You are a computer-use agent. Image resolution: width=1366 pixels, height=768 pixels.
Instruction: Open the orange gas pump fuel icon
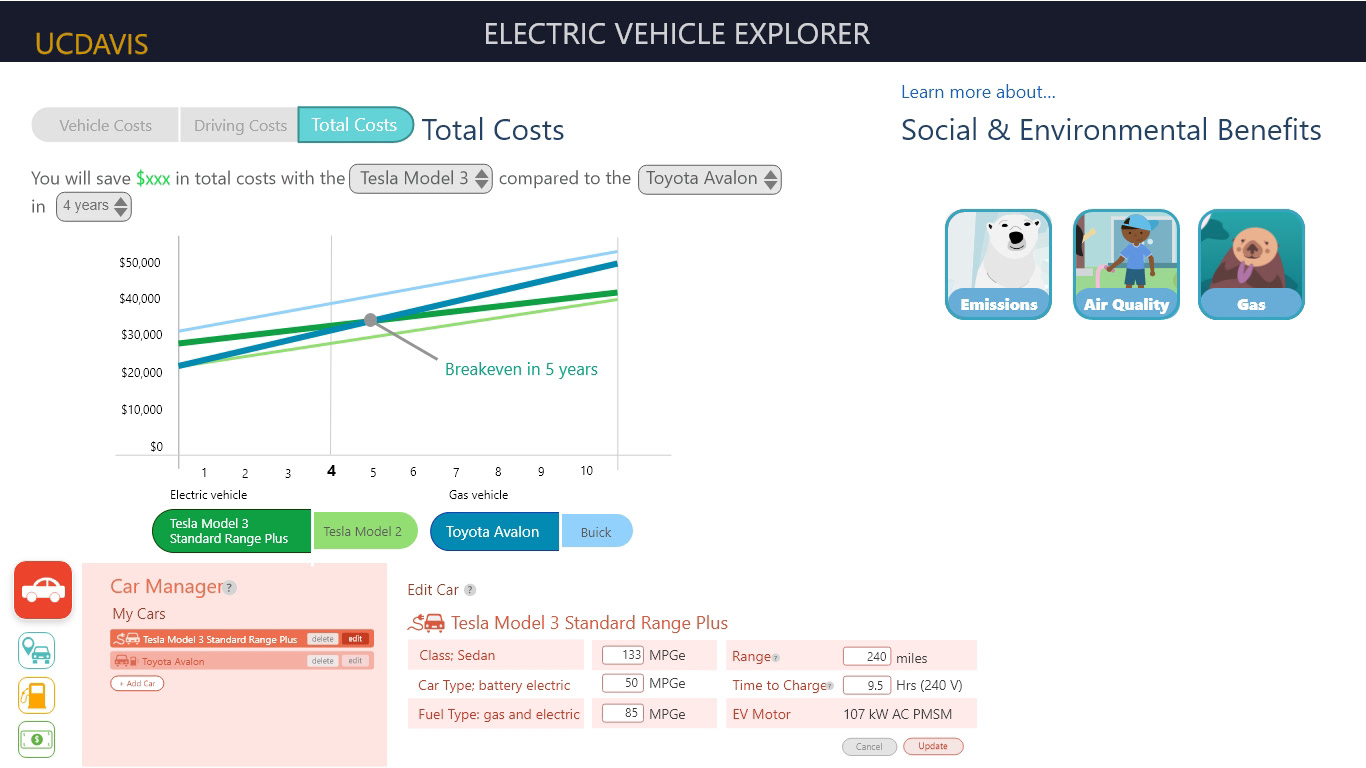coord(37,696)
